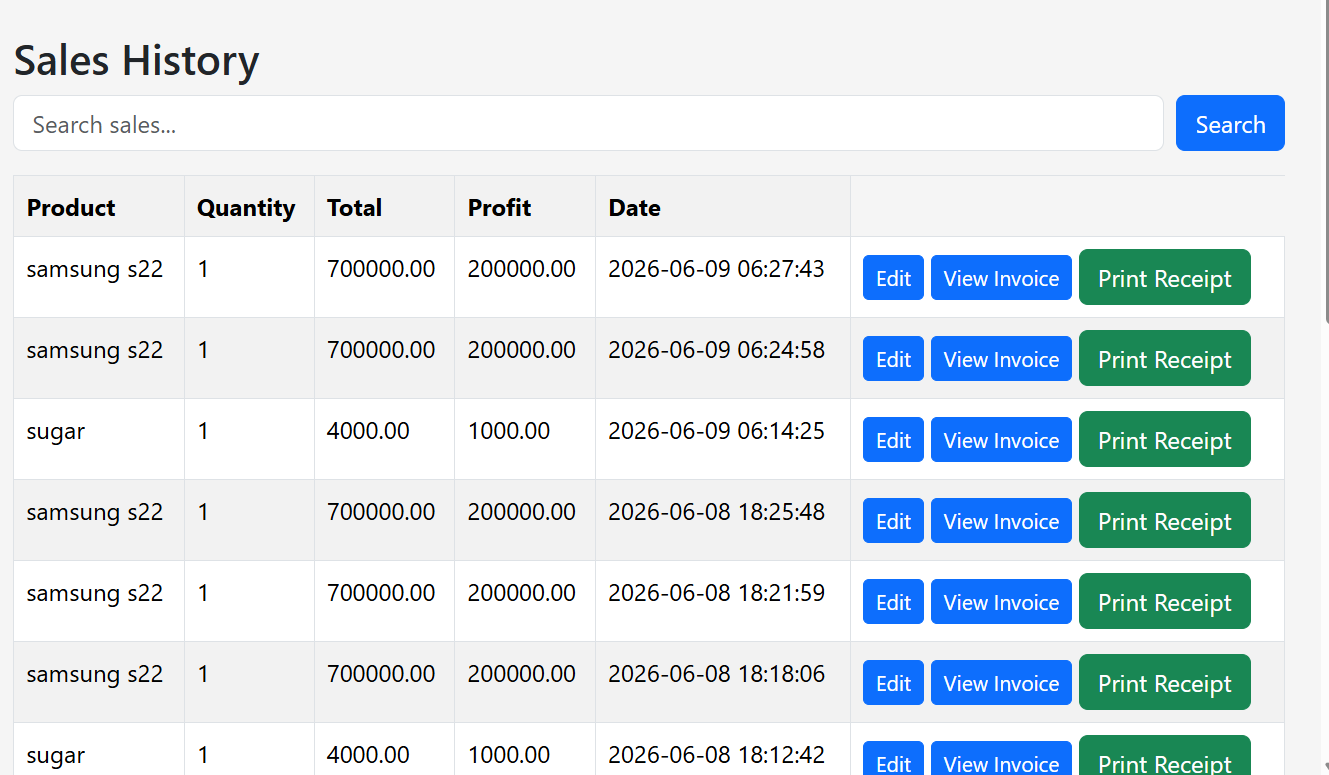Image resolution: width=1329 pixels, height=775 pixels.
Task: Edit the sale dated 2026-06-08 18:25:48
Action: click(893, 520)
